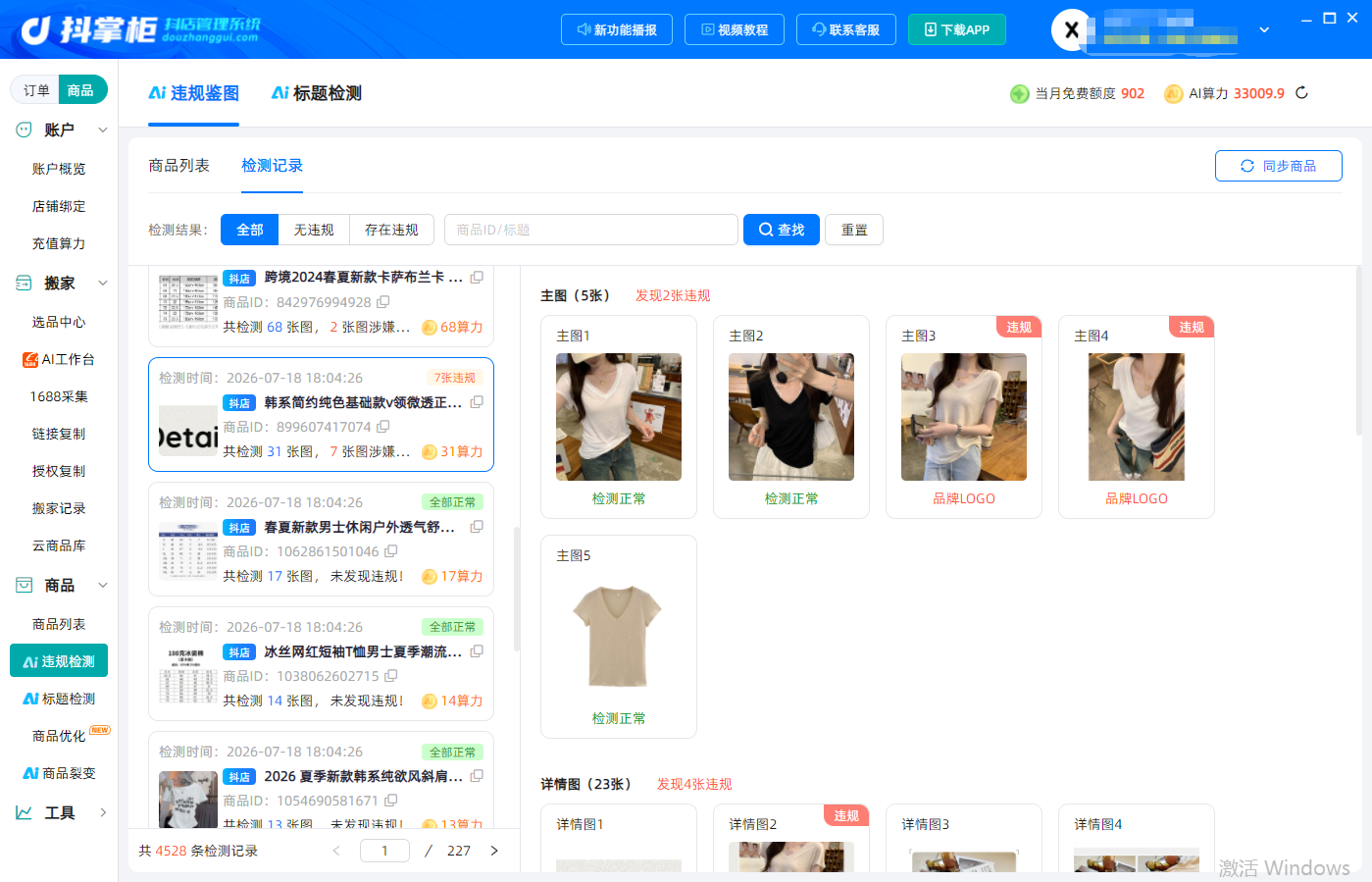This screenshot has width=1372, height=882.
Task: Click the 同步商品 button
Action: (1279, 166)
